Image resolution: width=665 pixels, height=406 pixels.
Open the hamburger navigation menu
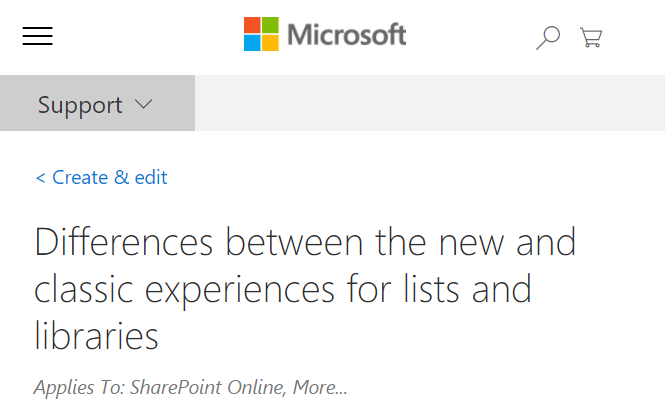point(37,36)
